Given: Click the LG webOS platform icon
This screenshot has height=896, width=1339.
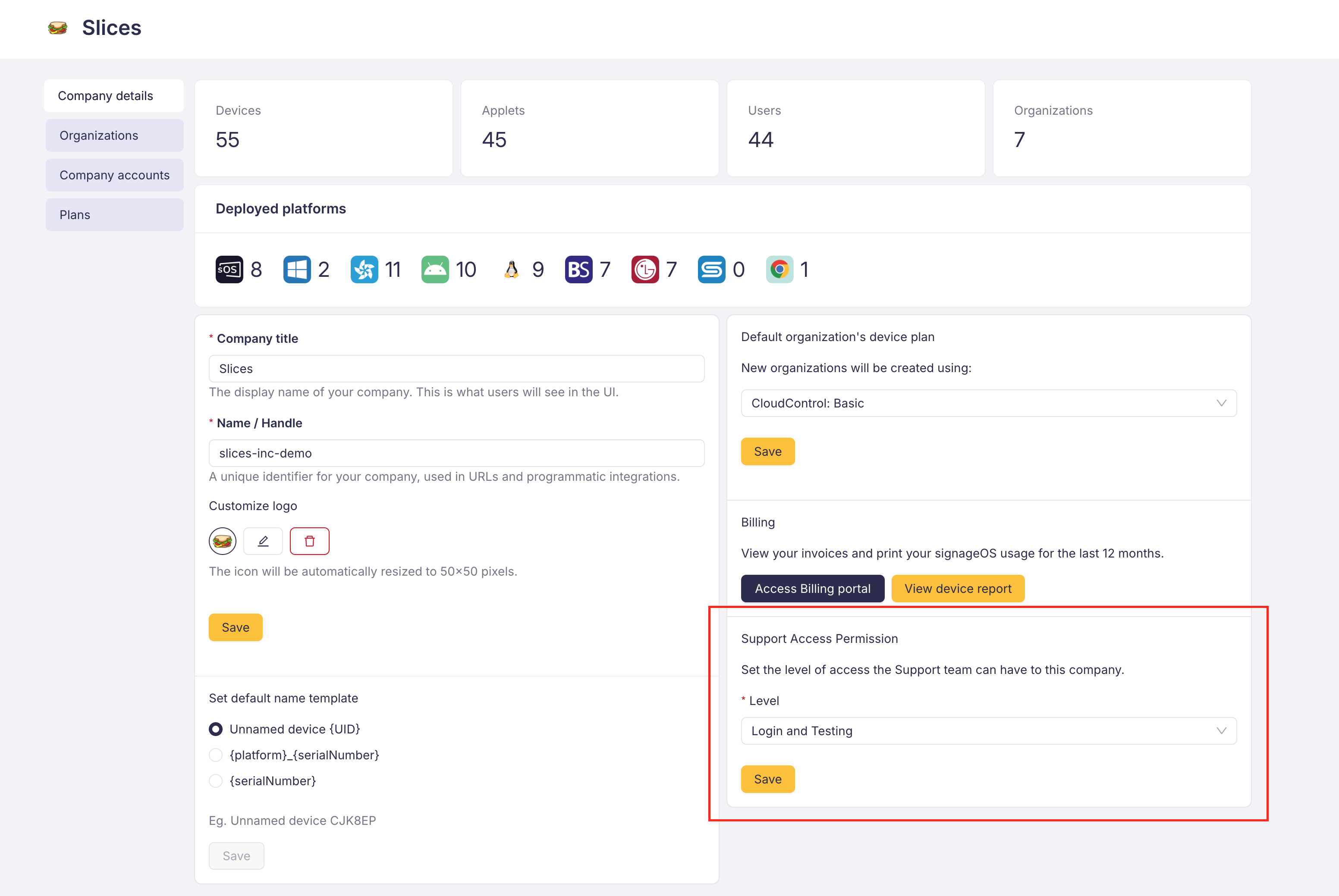Looking at the screenshot, I should (645, 269).
